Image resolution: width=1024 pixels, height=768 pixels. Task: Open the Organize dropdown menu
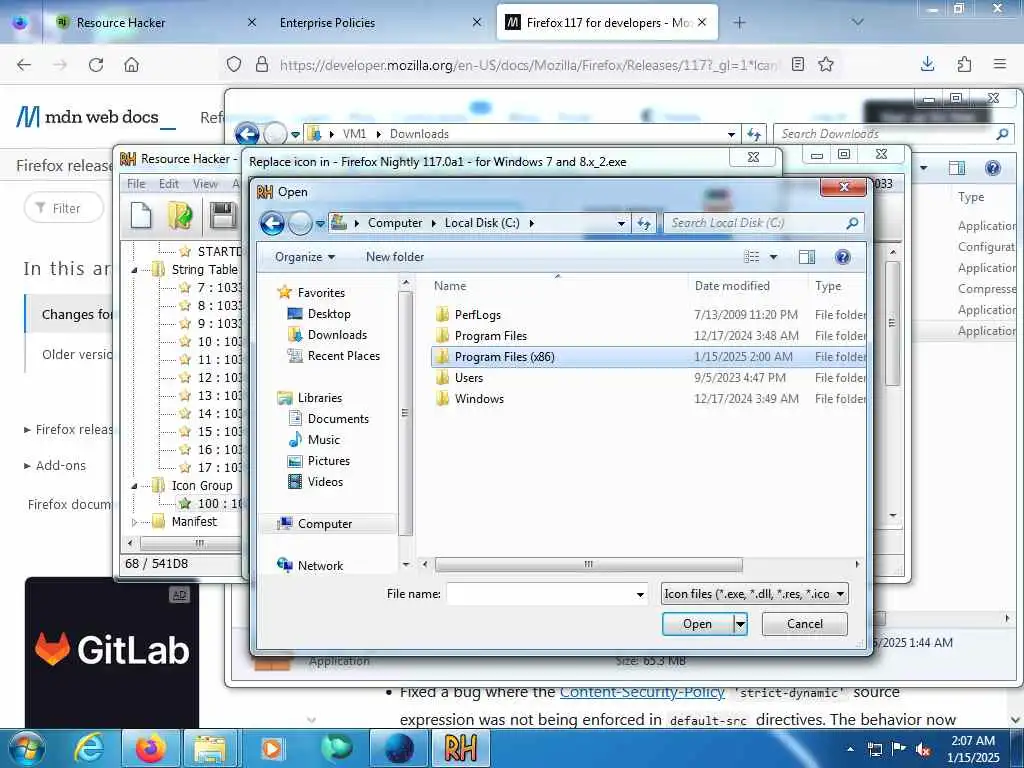coord(304,257)
